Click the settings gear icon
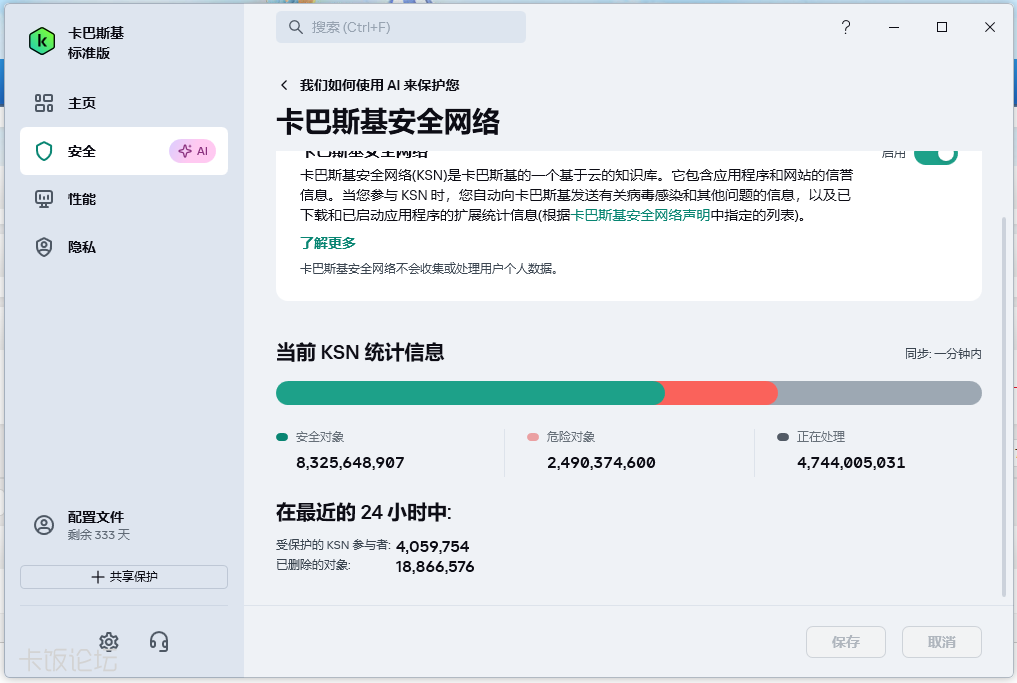 pyautogui.click(x=109, y=641)
